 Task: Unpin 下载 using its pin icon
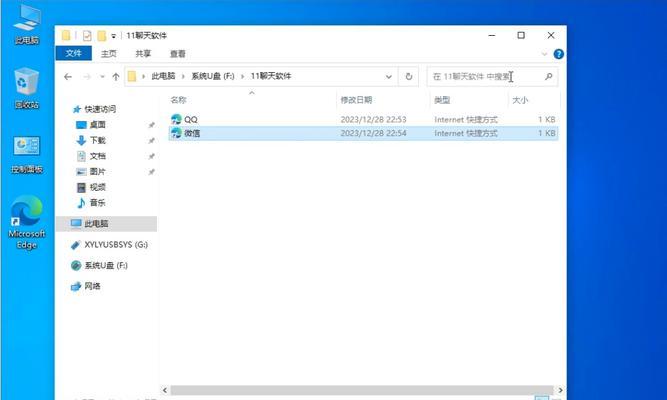pos(151,141)
